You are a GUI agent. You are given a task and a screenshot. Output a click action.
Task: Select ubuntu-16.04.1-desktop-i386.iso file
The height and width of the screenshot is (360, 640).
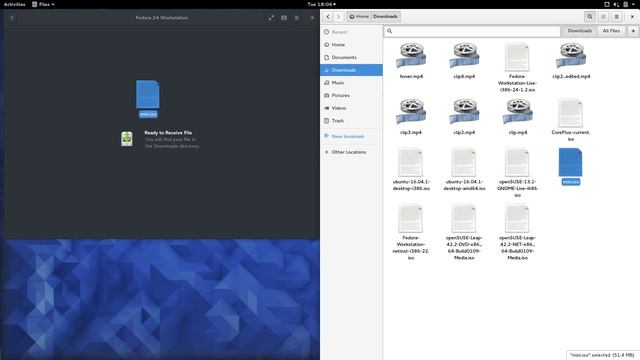(x=411, y=170)
